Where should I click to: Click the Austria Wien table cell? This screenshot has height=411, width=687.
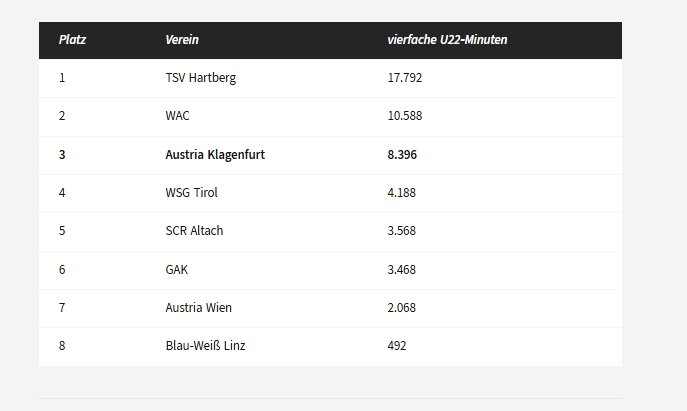click(198, 308)
